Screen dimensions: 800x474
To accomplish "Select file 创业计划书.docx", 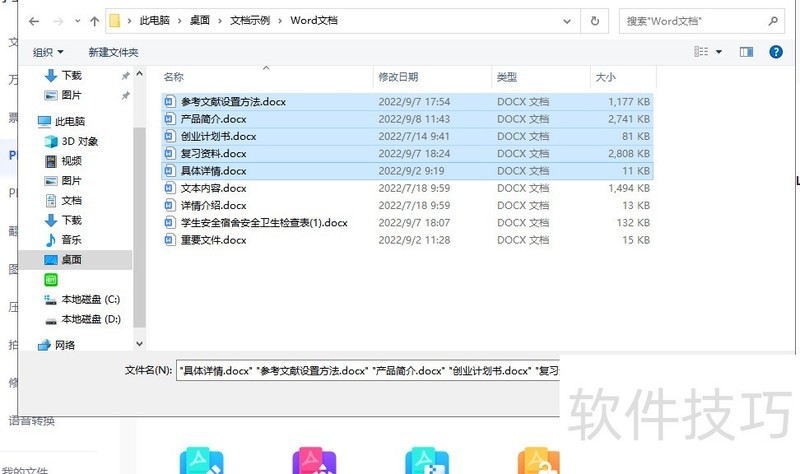I will pos(407,136).
